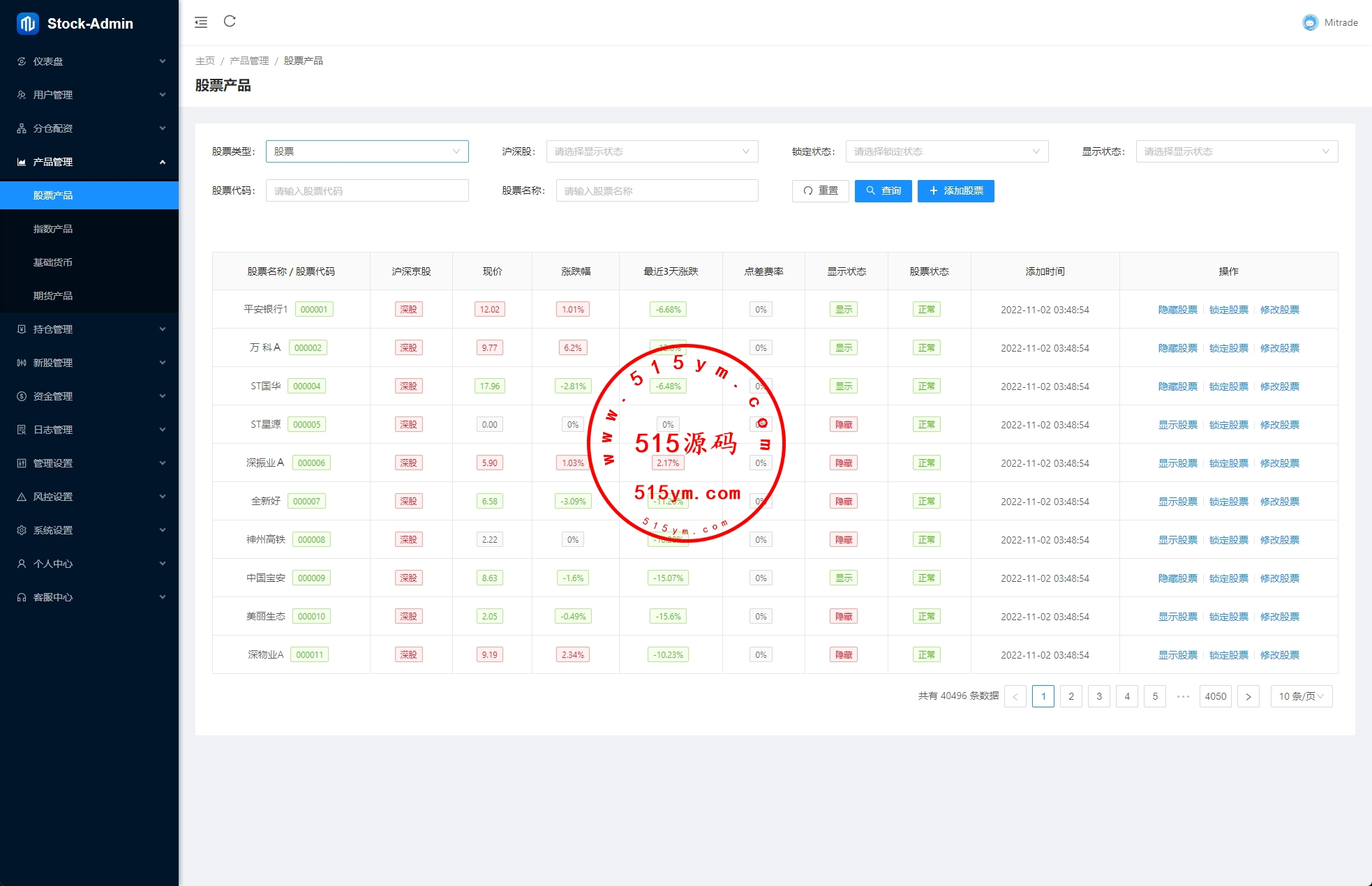The height and width of the screenshot is (886, 1372).
Task: Click the 仪表盘 dashboard sidebar icon
Action: tap(22, 61)
